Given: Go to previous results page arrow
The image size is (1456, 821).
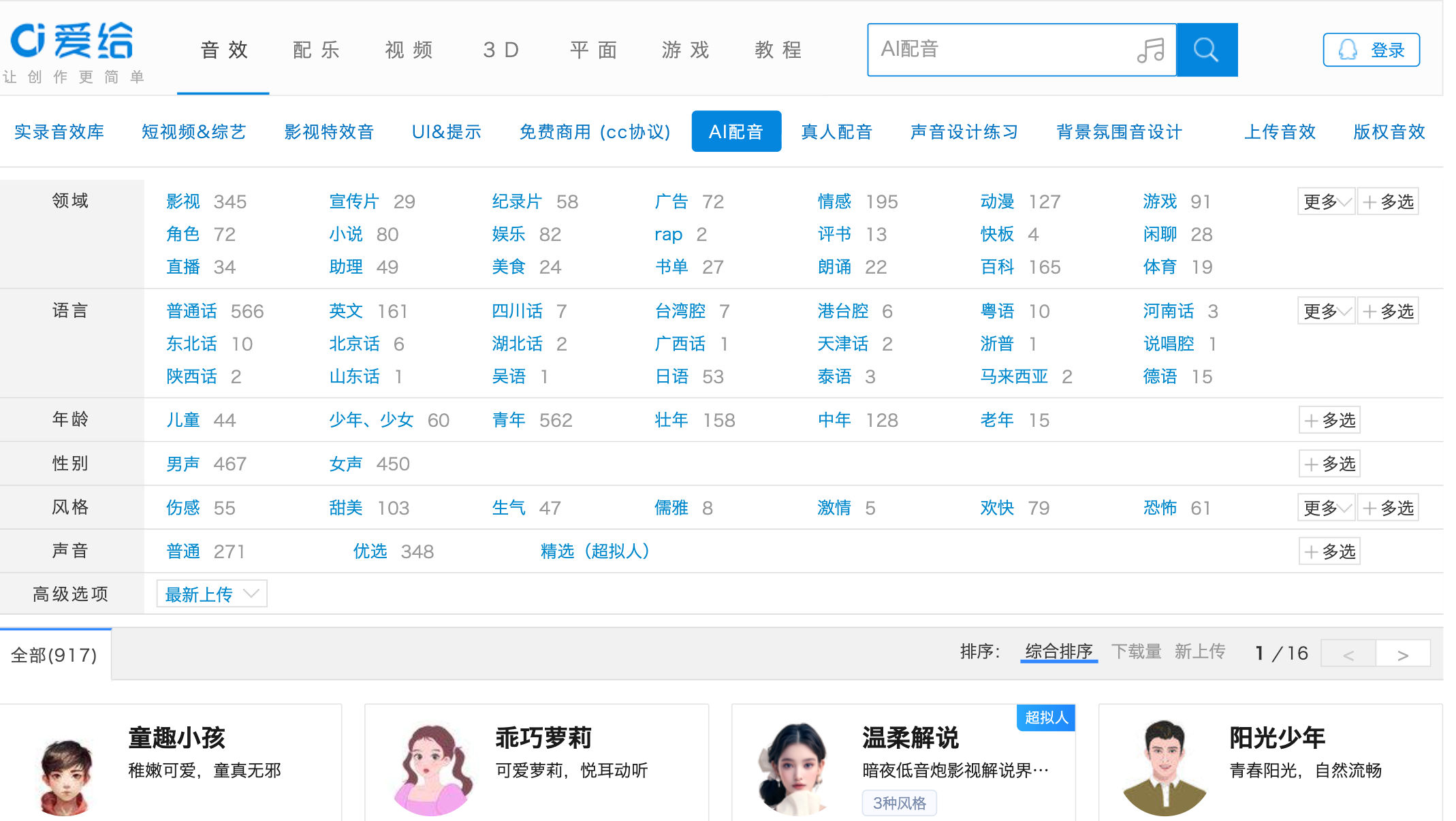Looking at the screenshot, I should (x=1348, y=654).
